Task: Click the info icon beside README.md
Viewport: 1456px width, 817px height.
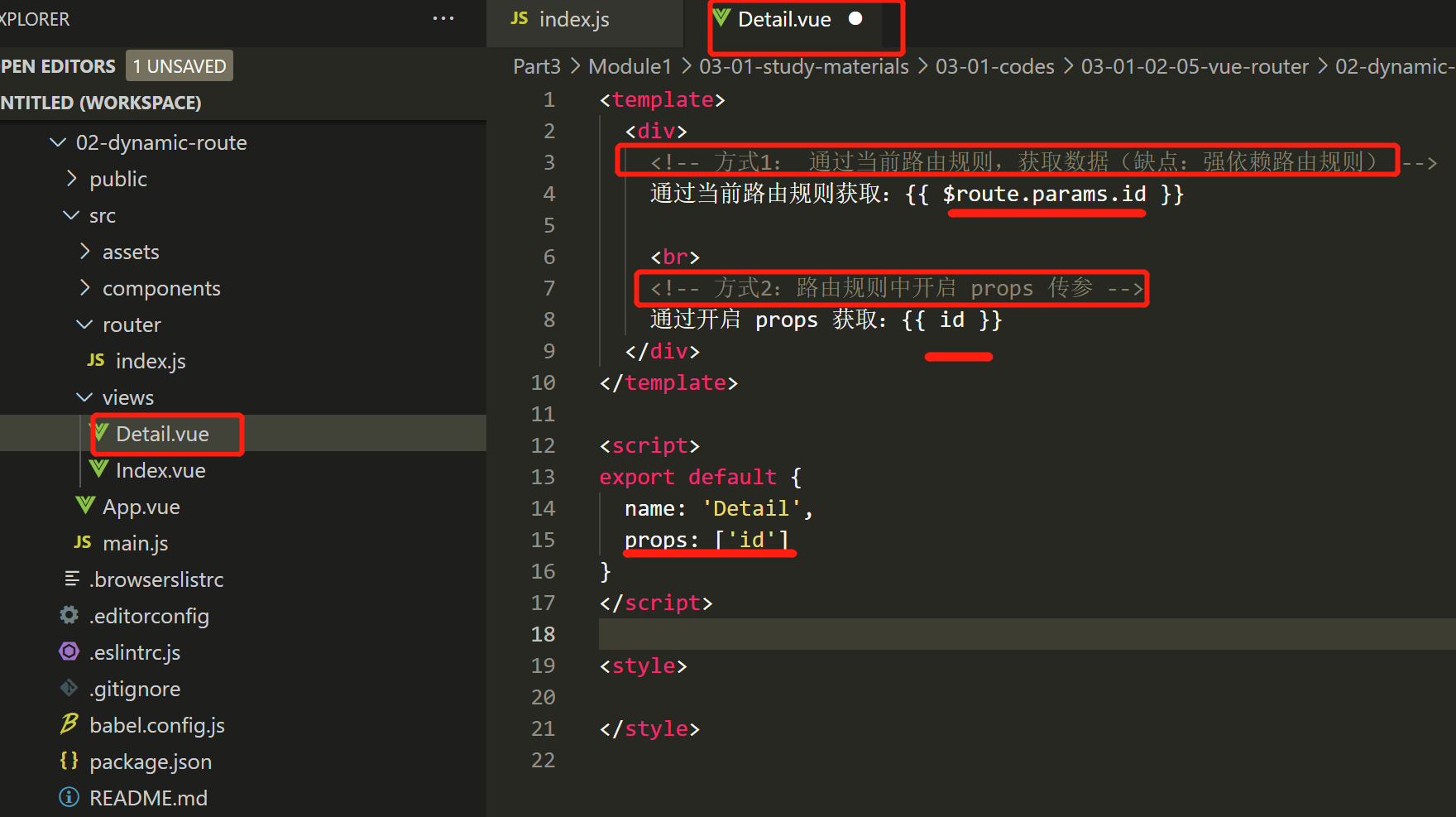Action: [69, 797]
